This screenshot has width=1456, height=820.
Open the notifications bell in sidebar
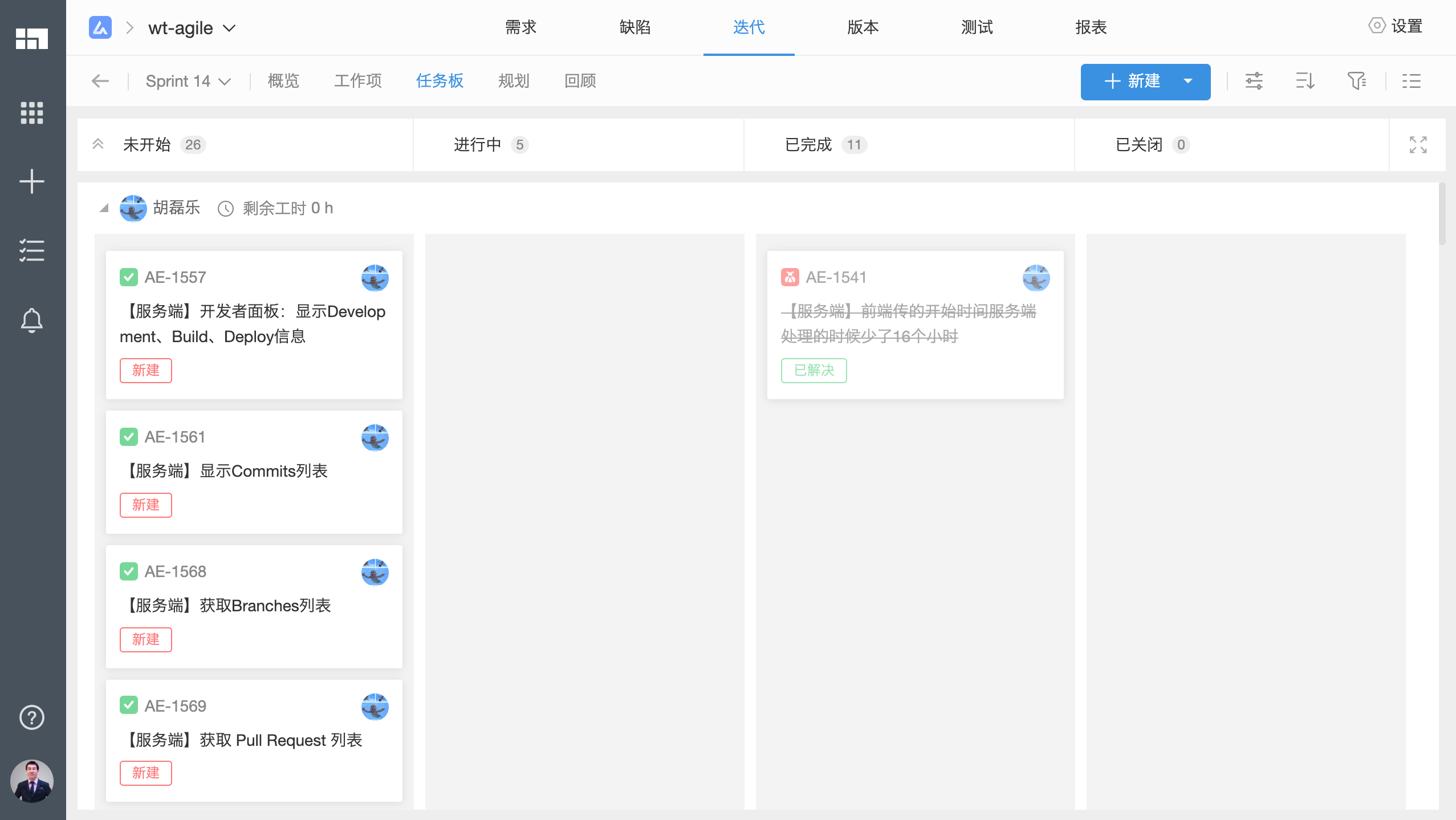click(x=31, y=320)
